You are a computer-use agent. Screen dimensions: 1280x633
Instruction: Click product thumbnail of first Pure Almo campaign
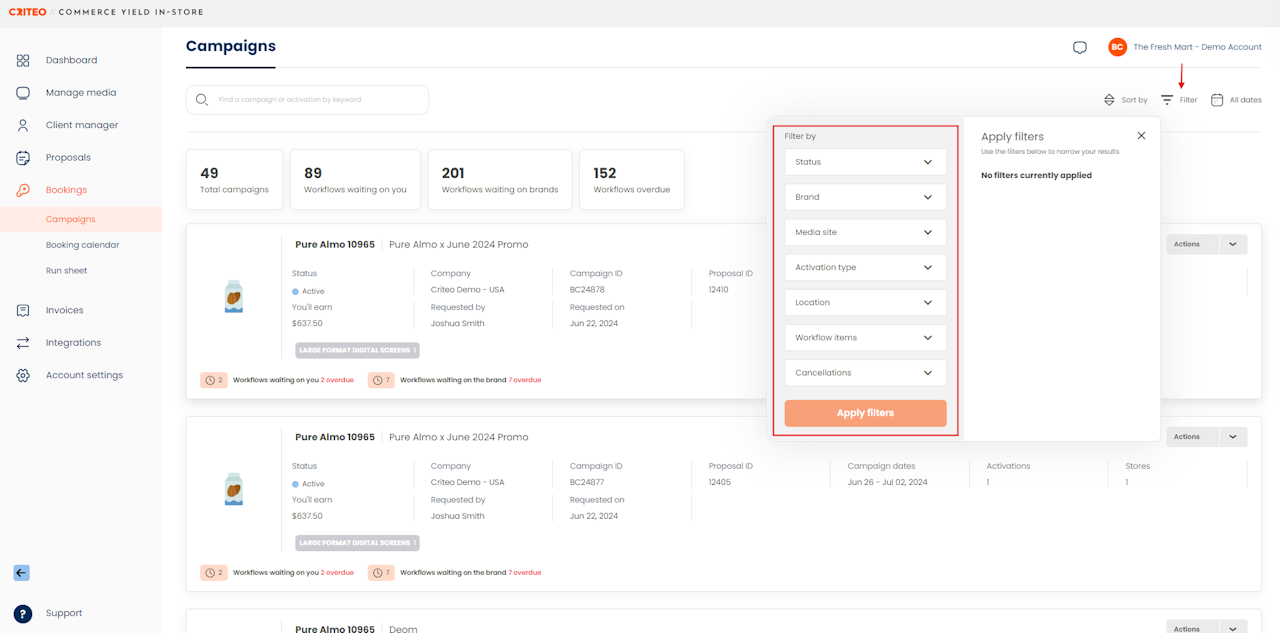pos(233,297)
